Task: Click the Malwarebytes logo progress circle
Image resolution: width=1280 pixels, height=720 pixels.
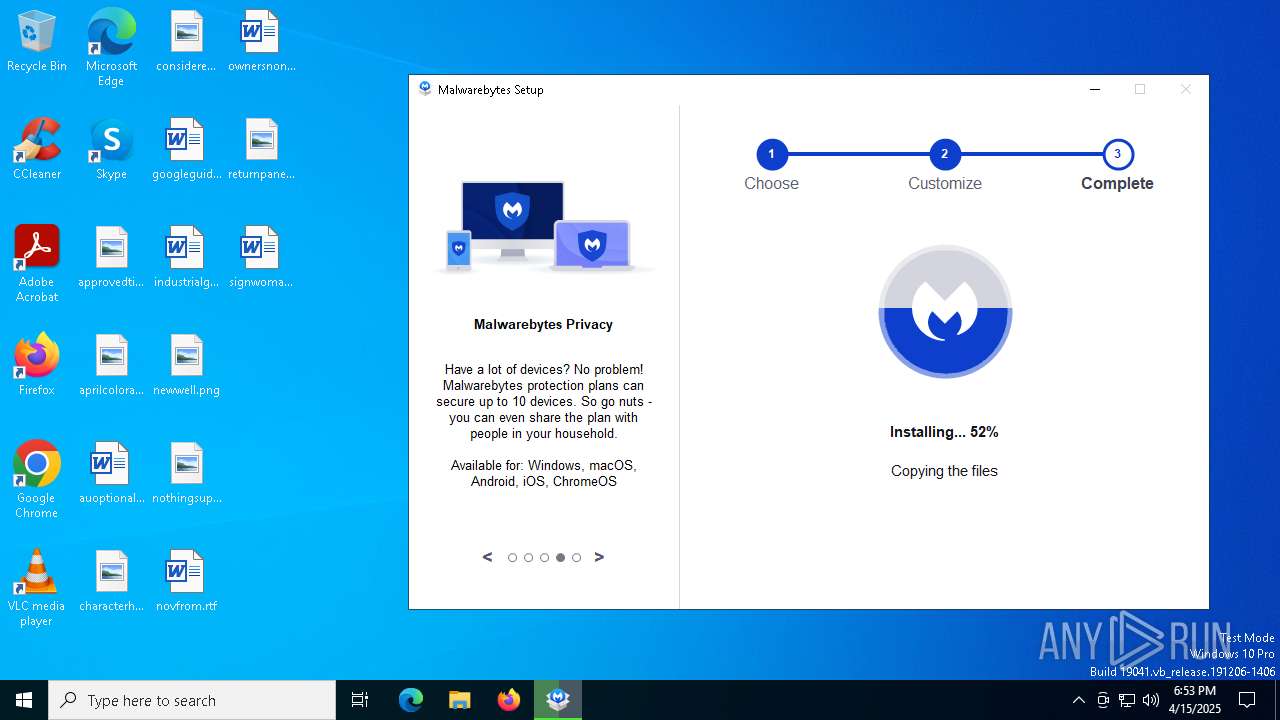Action: tap(945, 312)
